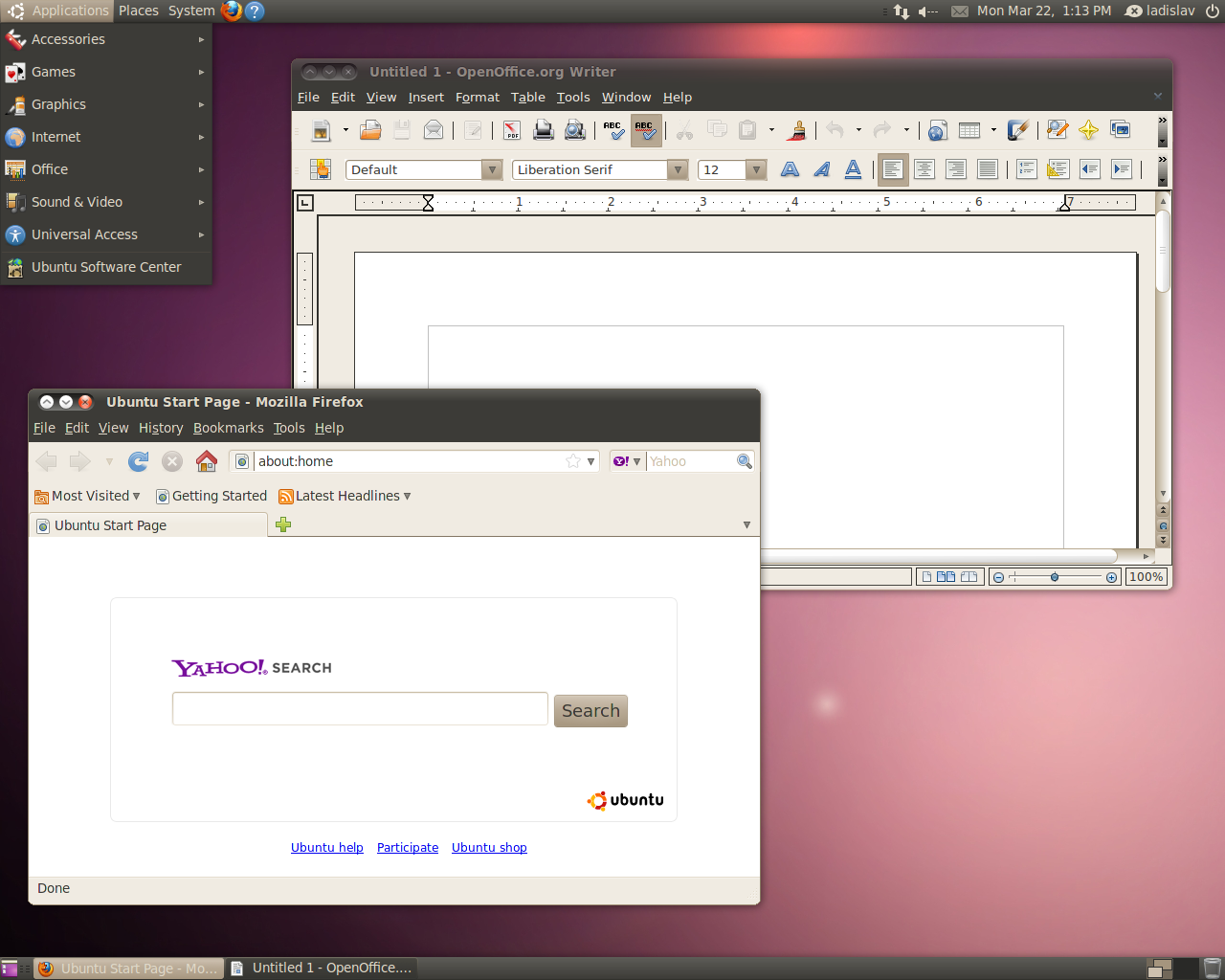Open Page Preview in Writer toolbar
Image resolution: width=1225 pixels, height=980 pixels.
click(575, 130)
